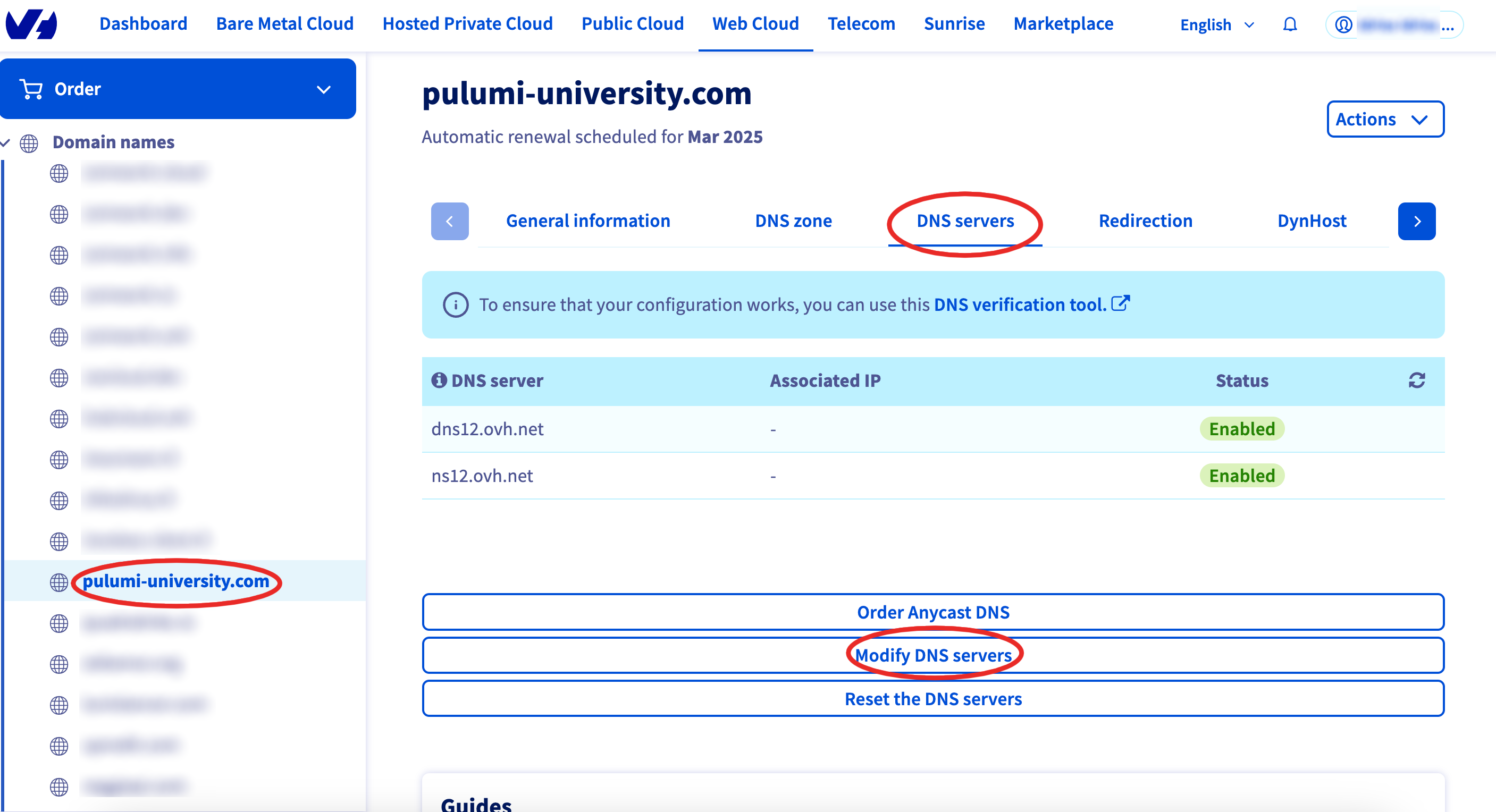Open the DNS zone tab

793,221
